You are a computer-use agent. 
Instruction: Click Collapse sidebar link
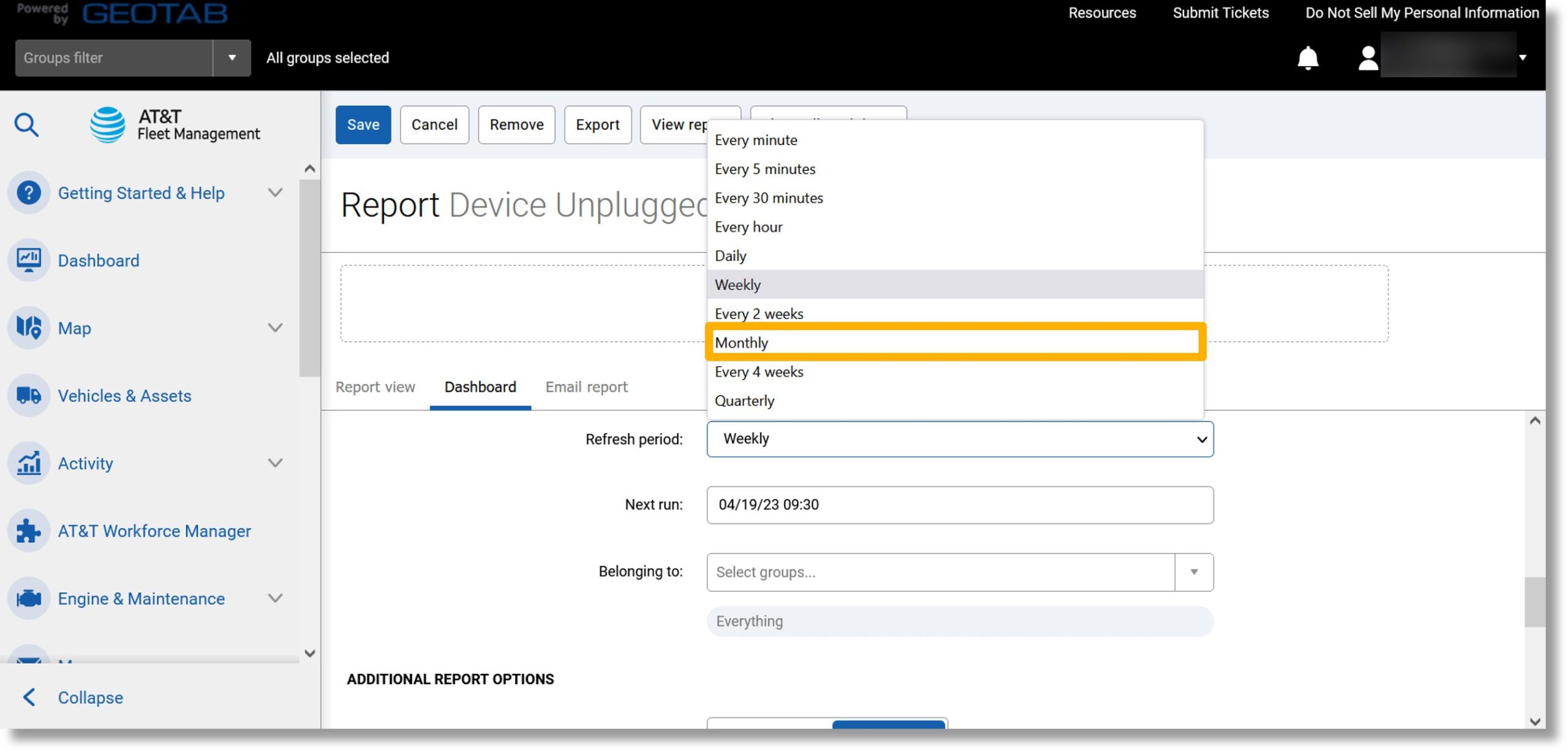coord(90,697)
